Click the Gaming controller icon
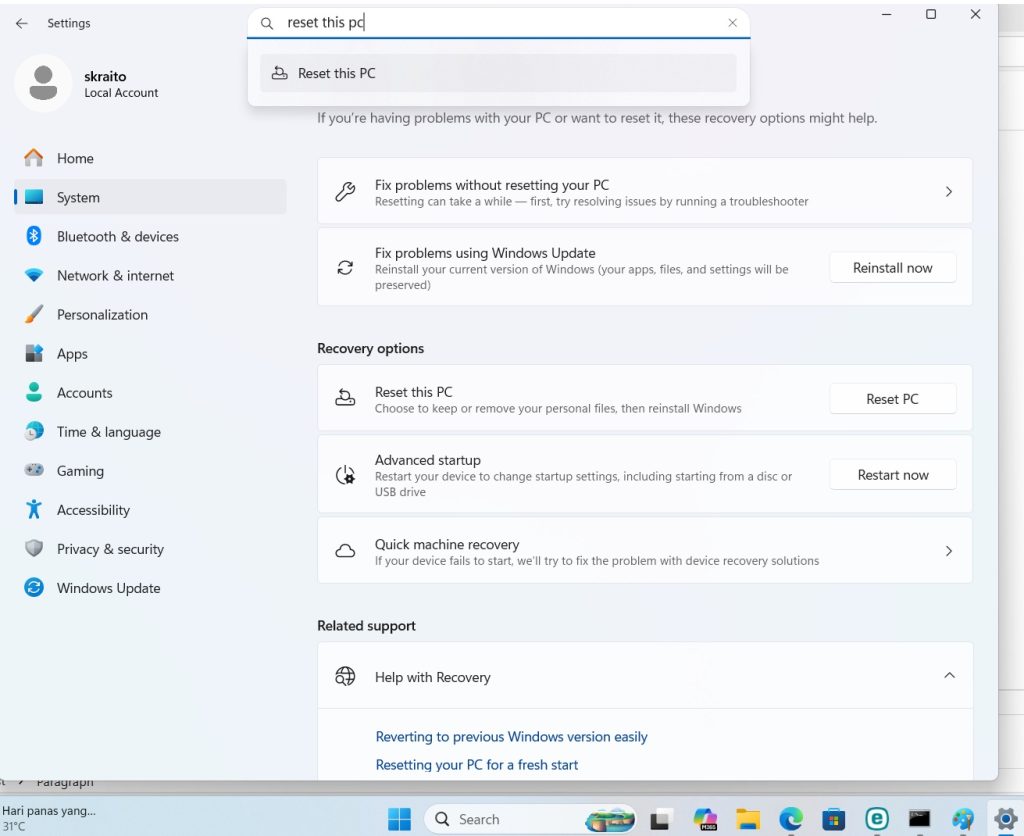The height and width of the screenshot is (836, 1024). [x=34, y=470]
